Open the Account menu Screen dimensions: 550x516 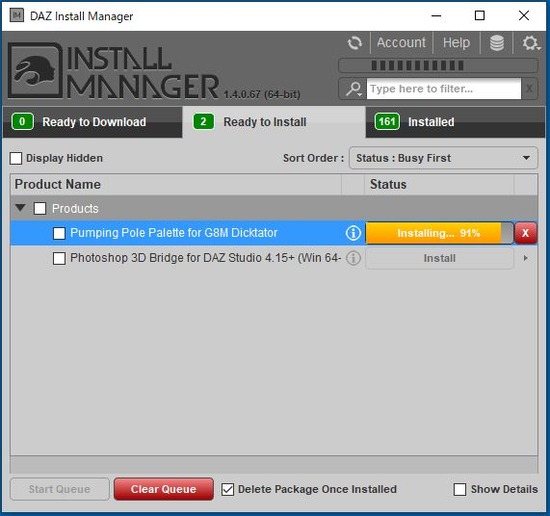click(x=401, y=43)
